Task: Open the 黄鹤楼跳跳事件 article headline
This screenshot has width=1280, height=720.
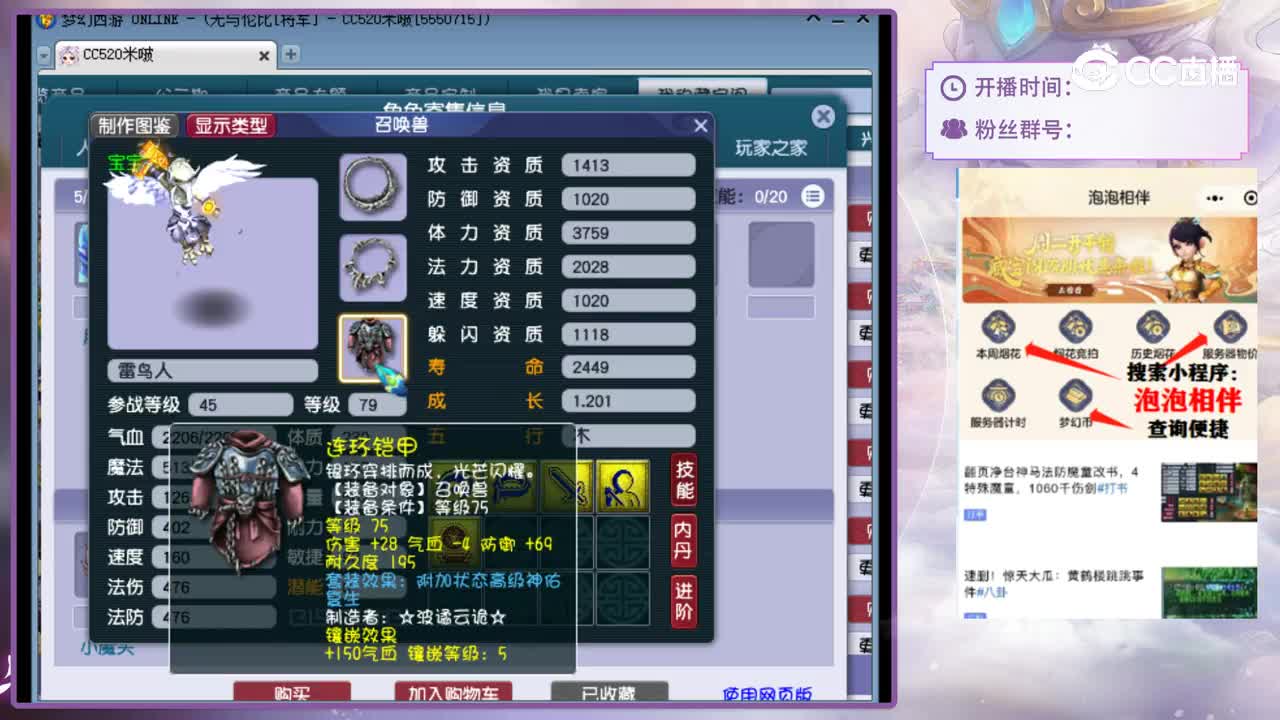Action: point(1053,583)
